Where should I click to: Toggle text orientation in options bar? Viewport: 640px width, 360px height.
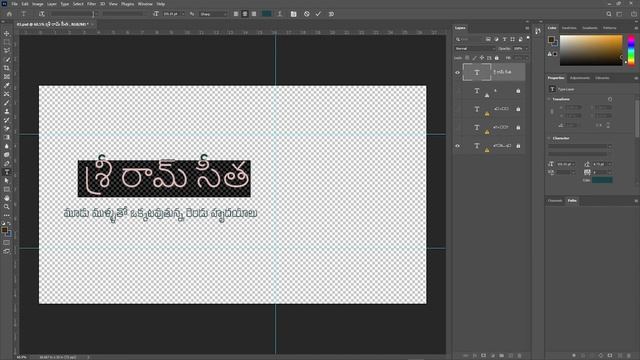click(x=42, y=14)
